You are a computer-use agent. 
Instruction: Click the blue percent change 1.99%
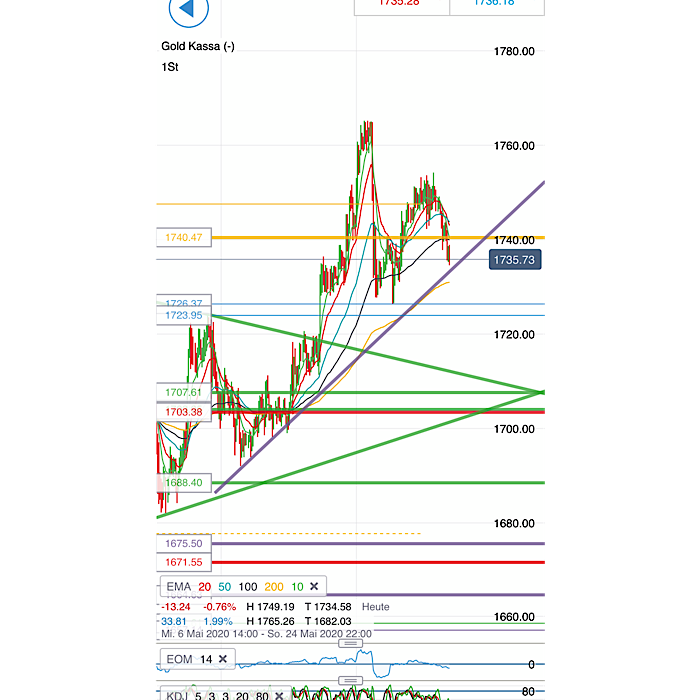[x=218, y=621]
